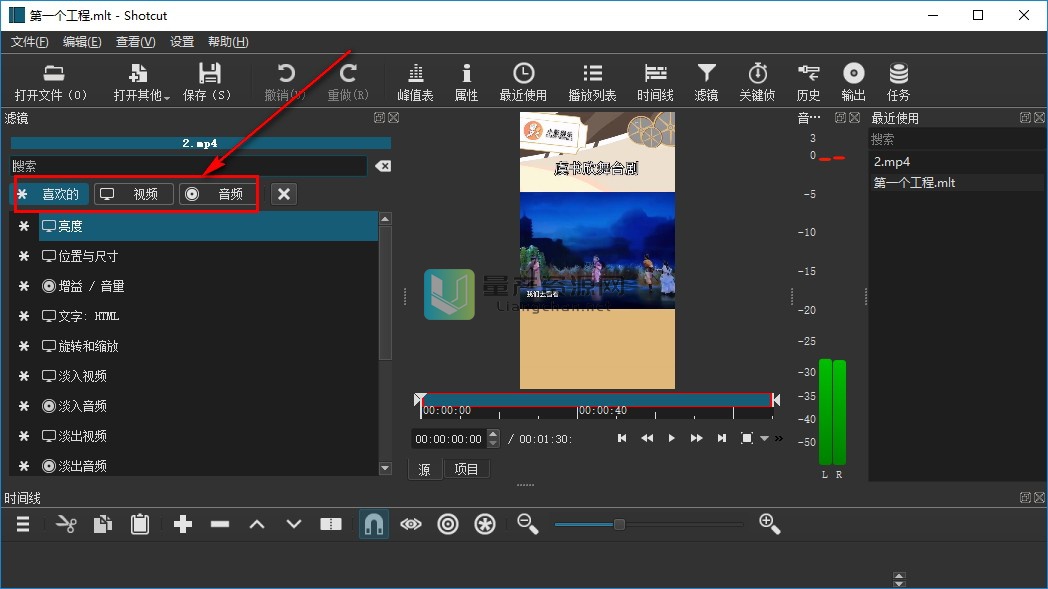The height and width of the screenshot is (589, 1048).
Task: Click the 重做 redo icon
Action: pyautogui.click(x=348, y=82)
